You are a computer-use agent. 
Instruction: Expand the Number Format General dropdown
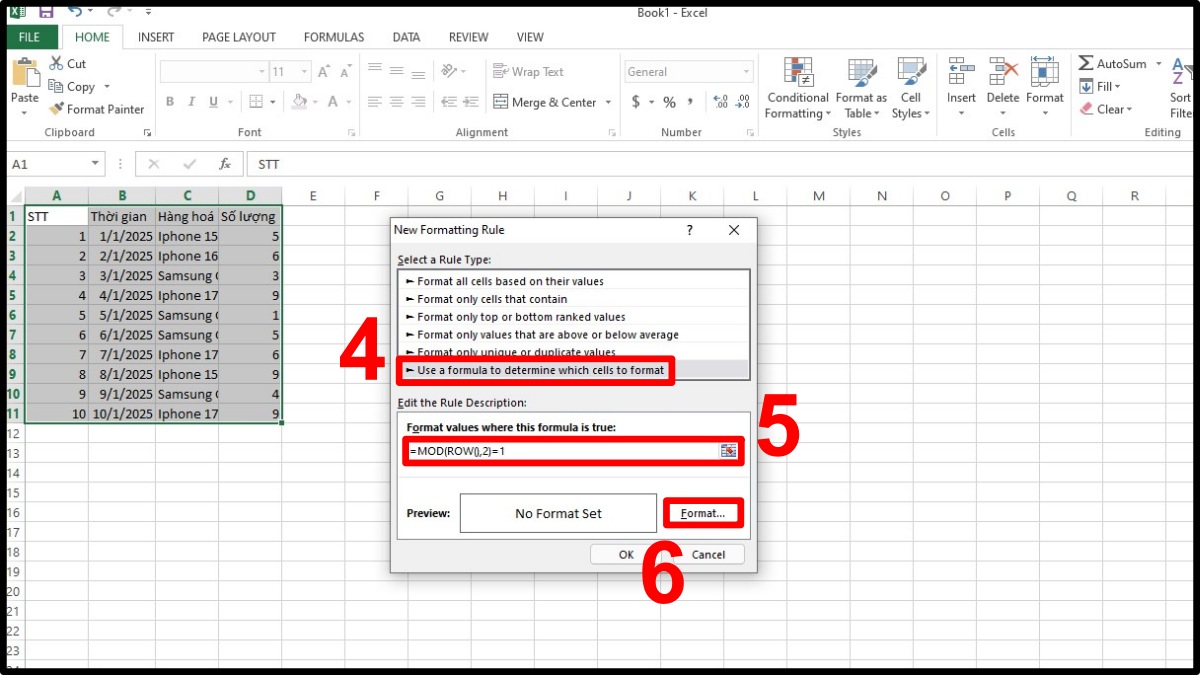746,72
